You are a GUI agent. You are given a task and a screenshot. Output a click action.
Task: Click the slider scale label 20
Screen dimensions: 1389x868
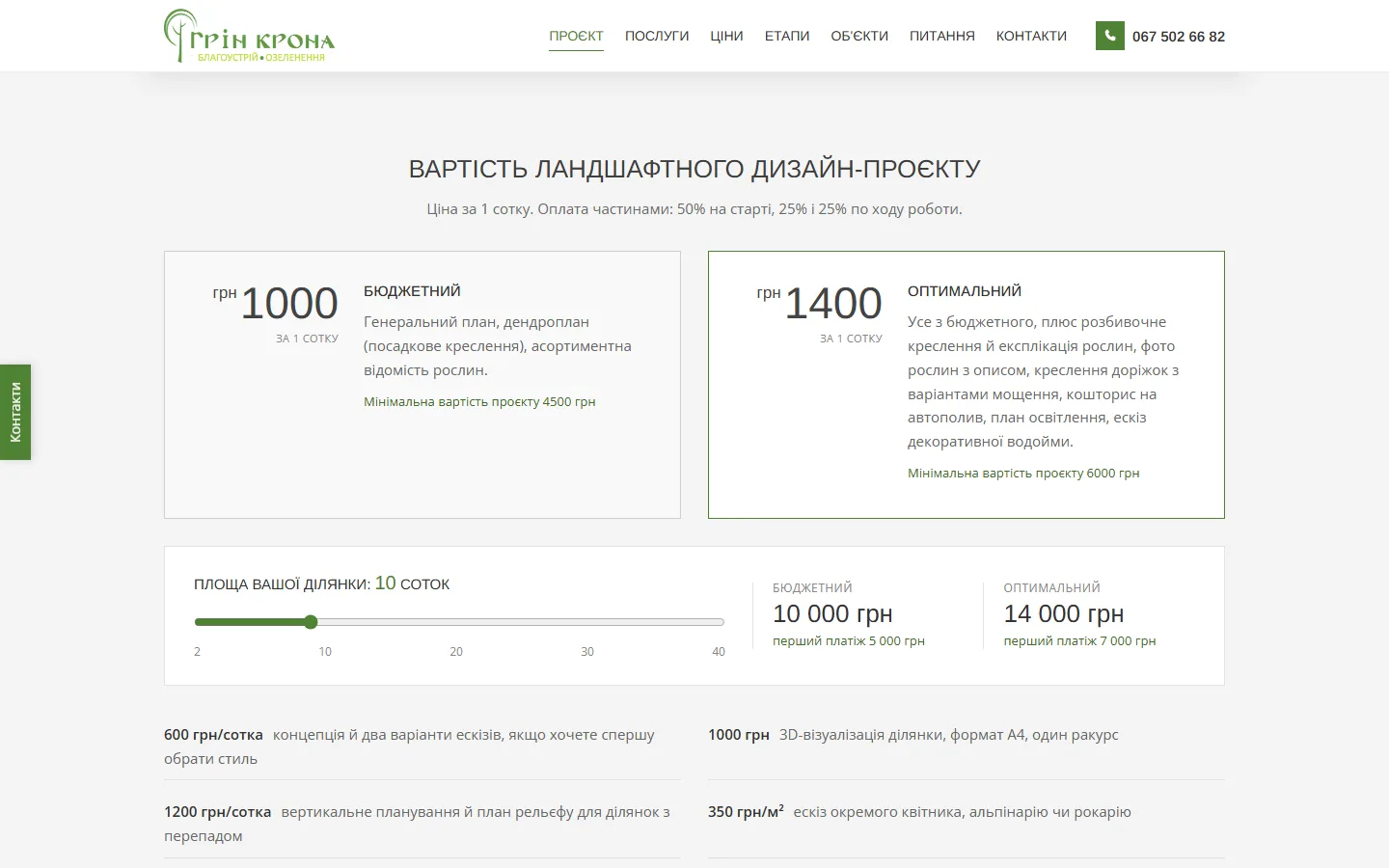[x=456, y=652]
